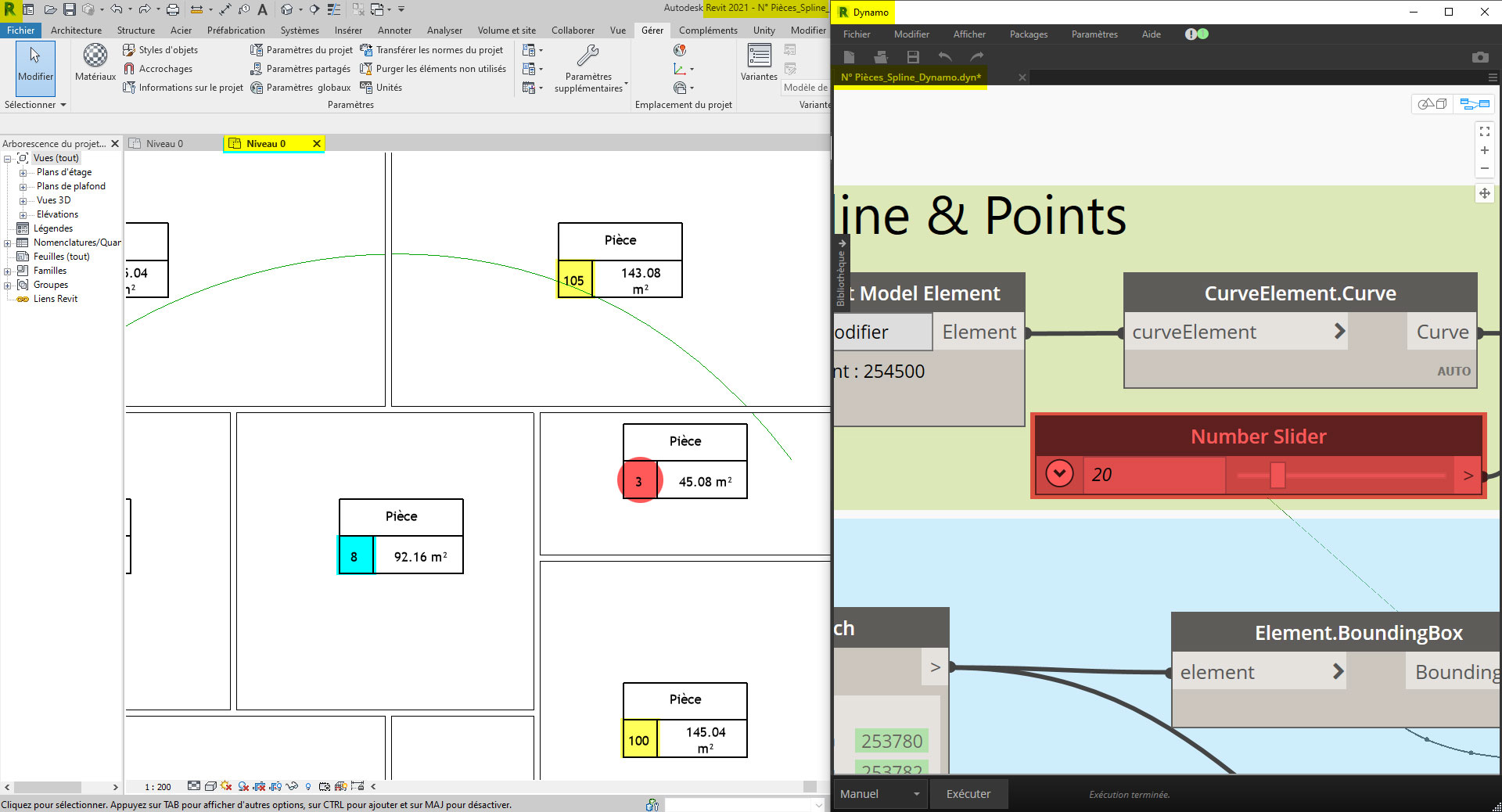
Task: Toggle sun path icon in view control bar
Action: [226, 786]
